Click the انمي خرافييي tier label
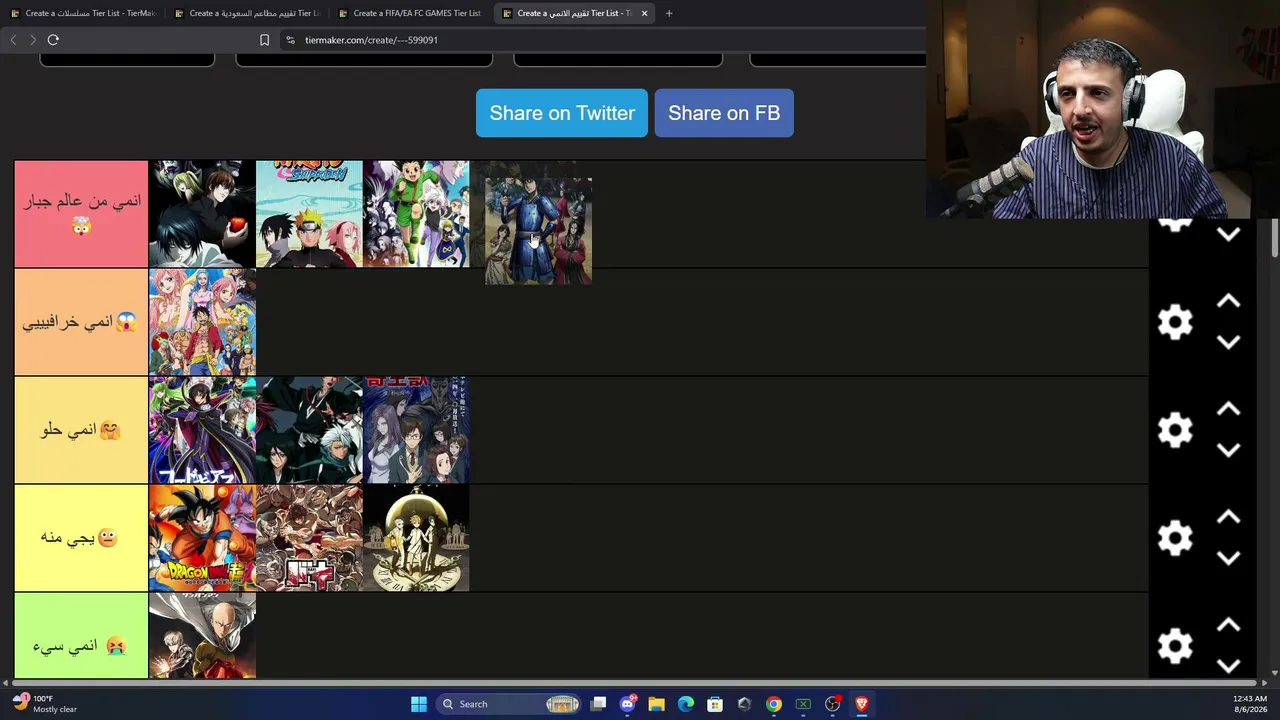 tap(81, 322)
